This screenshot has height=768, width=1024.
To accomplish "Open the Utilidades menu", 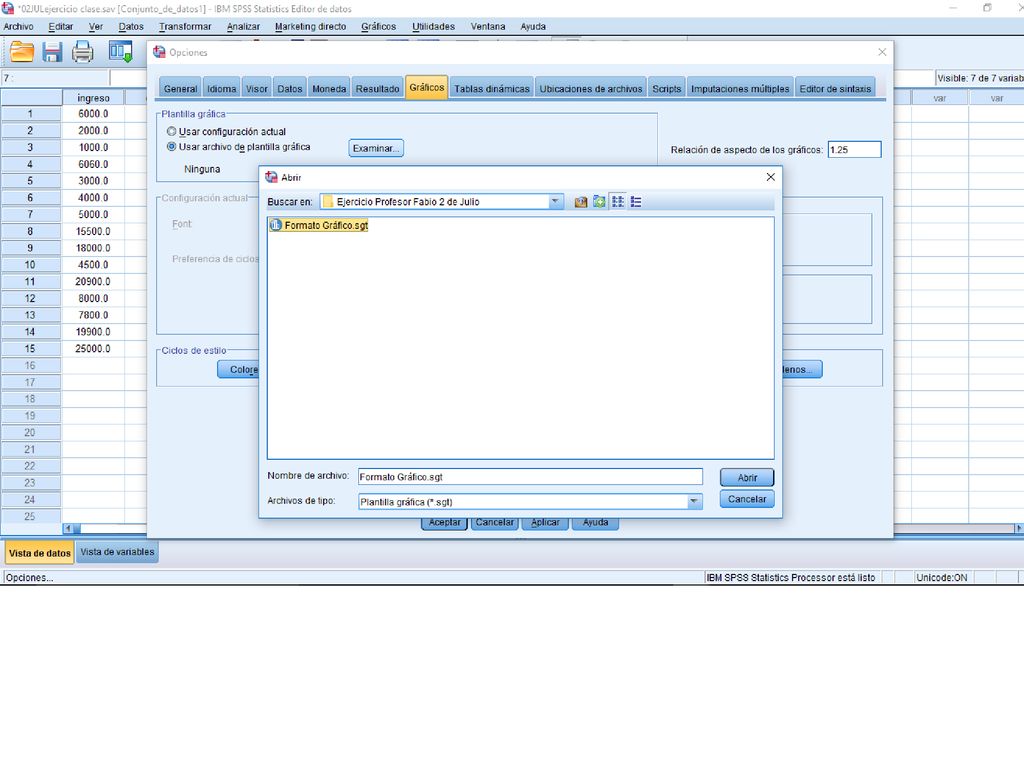I will click(x=434, y=27).
